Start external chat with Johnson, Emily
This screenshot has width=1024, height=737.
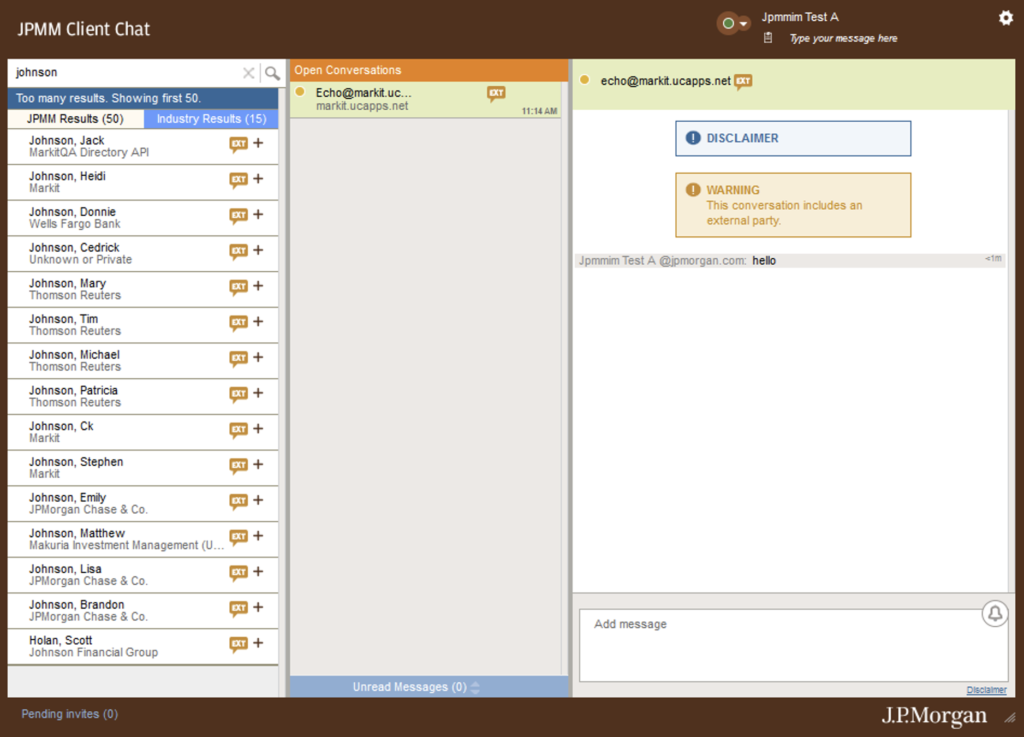point(238,501)
